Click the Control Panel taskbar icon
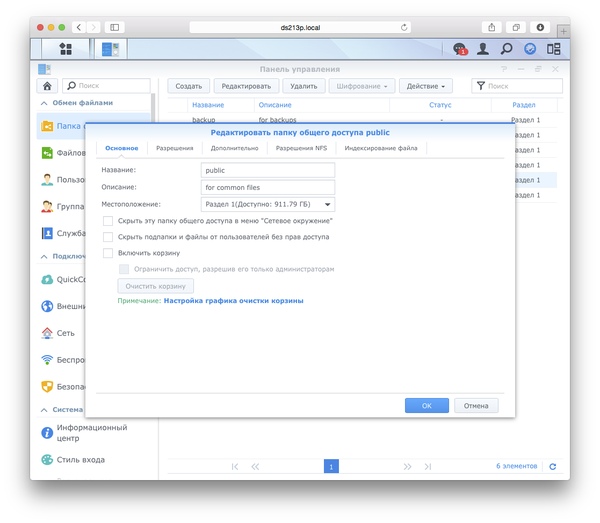 [110, 49]
